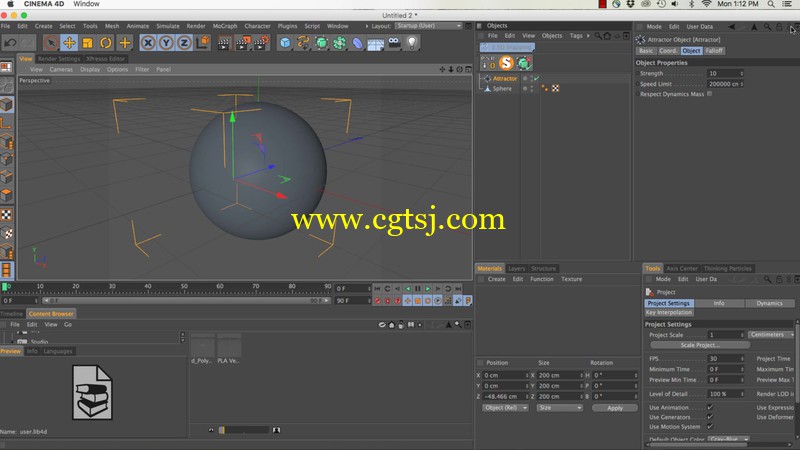
Task: Open the deformer objects palette
Action: pos(358,43)
